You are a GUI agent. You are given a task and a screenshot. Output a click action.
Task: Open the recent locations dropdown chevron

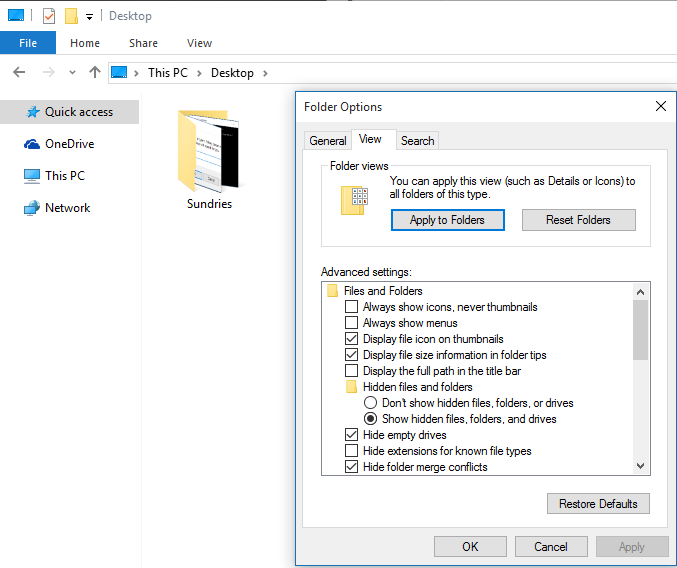click(x=72, y=73)
